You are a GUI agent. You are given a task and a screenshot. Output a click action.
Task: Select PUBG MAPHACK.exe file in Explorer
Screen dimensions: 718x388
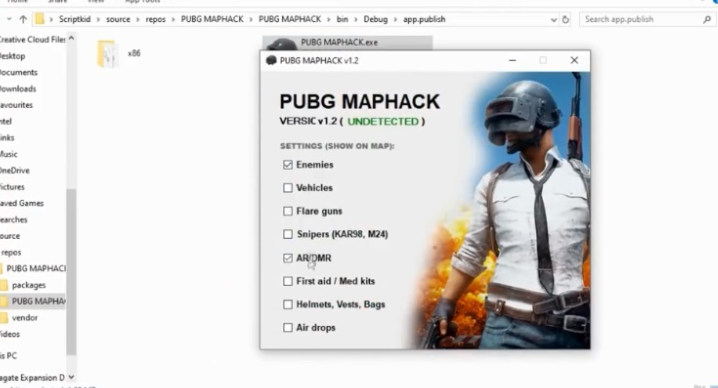(x=347, y=43)
